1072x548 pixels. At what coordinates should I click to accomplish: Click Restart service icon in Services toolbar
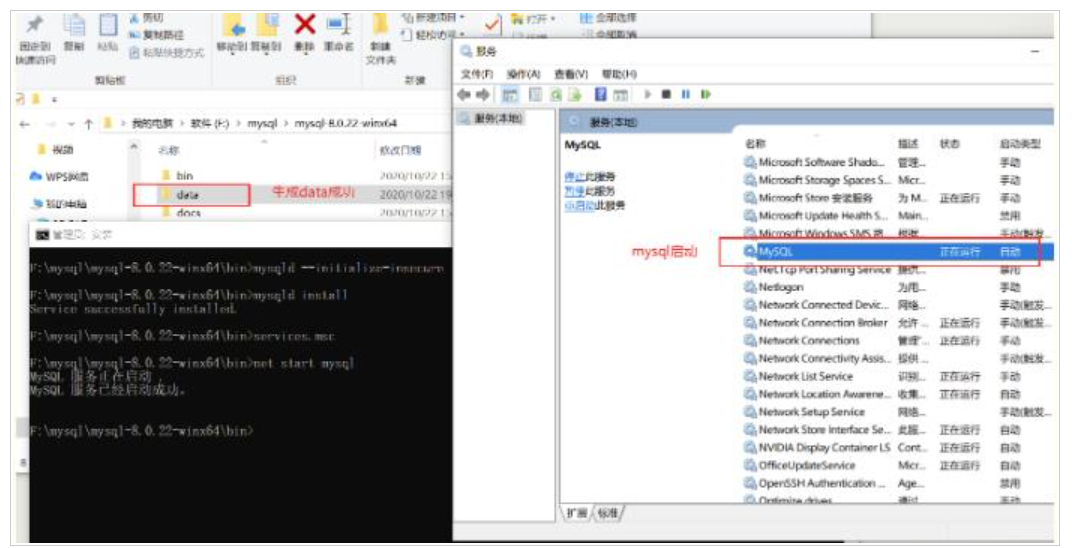click(706, 94)
